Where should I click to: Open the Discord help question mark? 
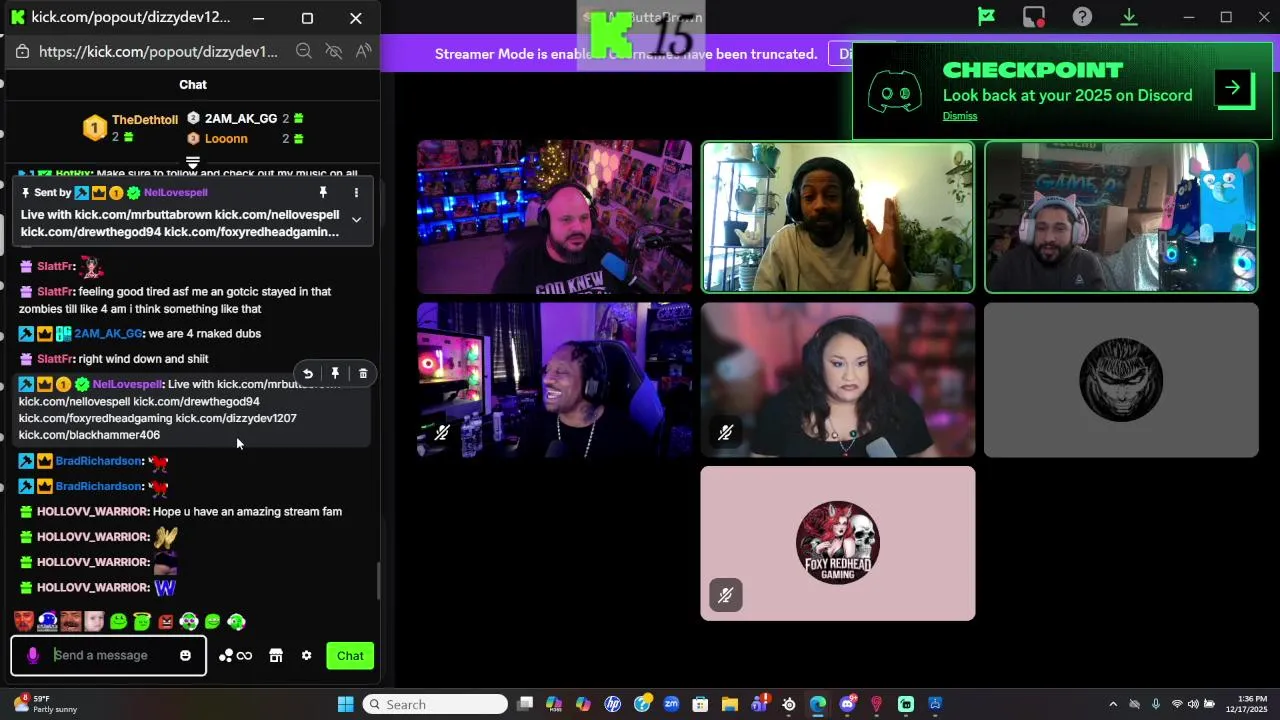pos(1082,17)
